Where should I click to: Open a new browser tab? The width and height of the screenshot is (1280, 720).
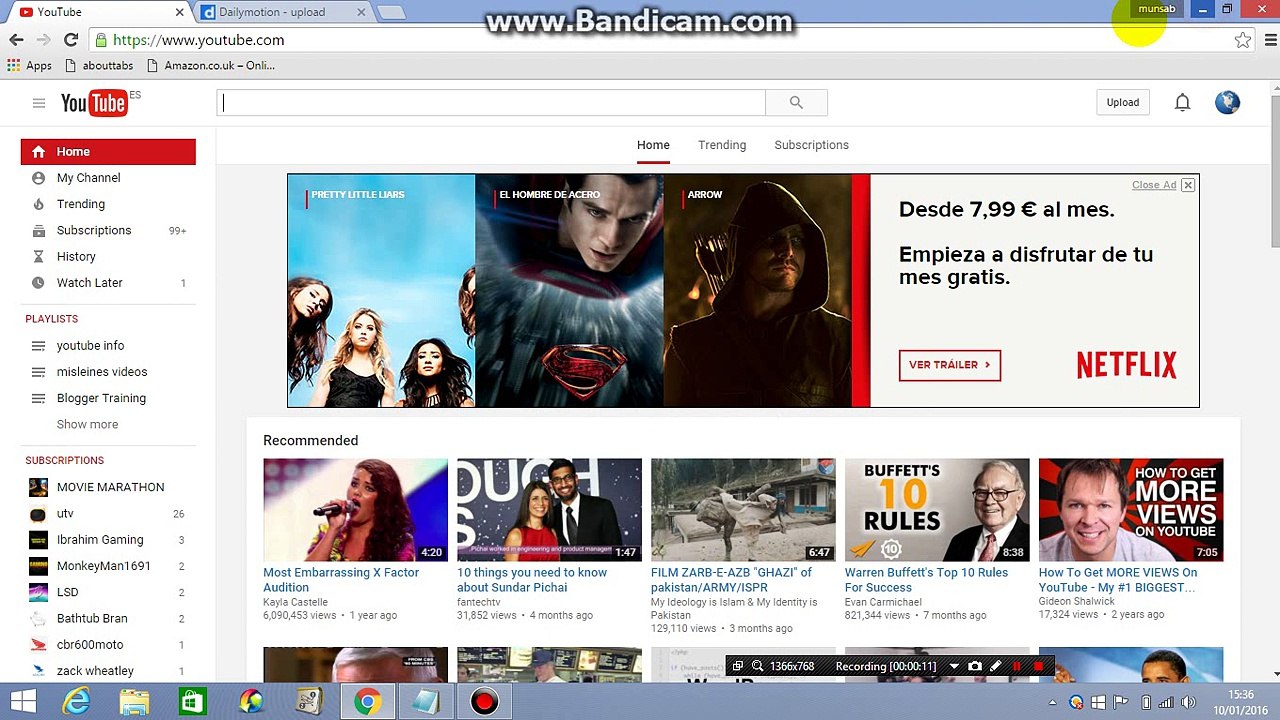(x=391, y=13)
